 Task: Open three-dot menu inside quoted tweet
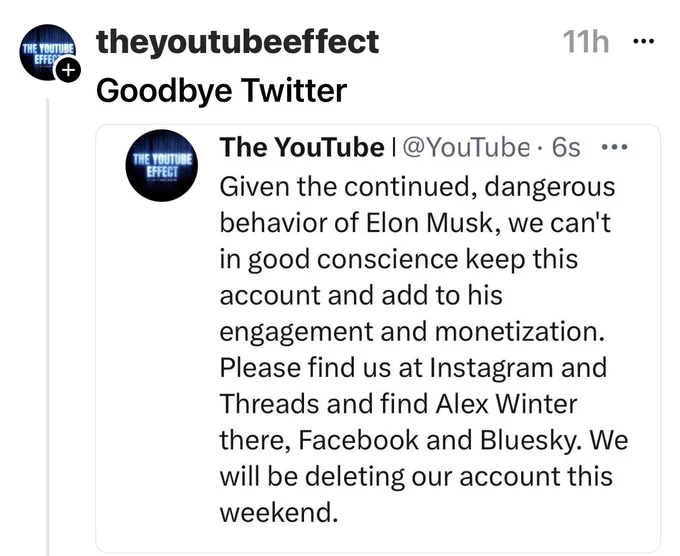615,147
